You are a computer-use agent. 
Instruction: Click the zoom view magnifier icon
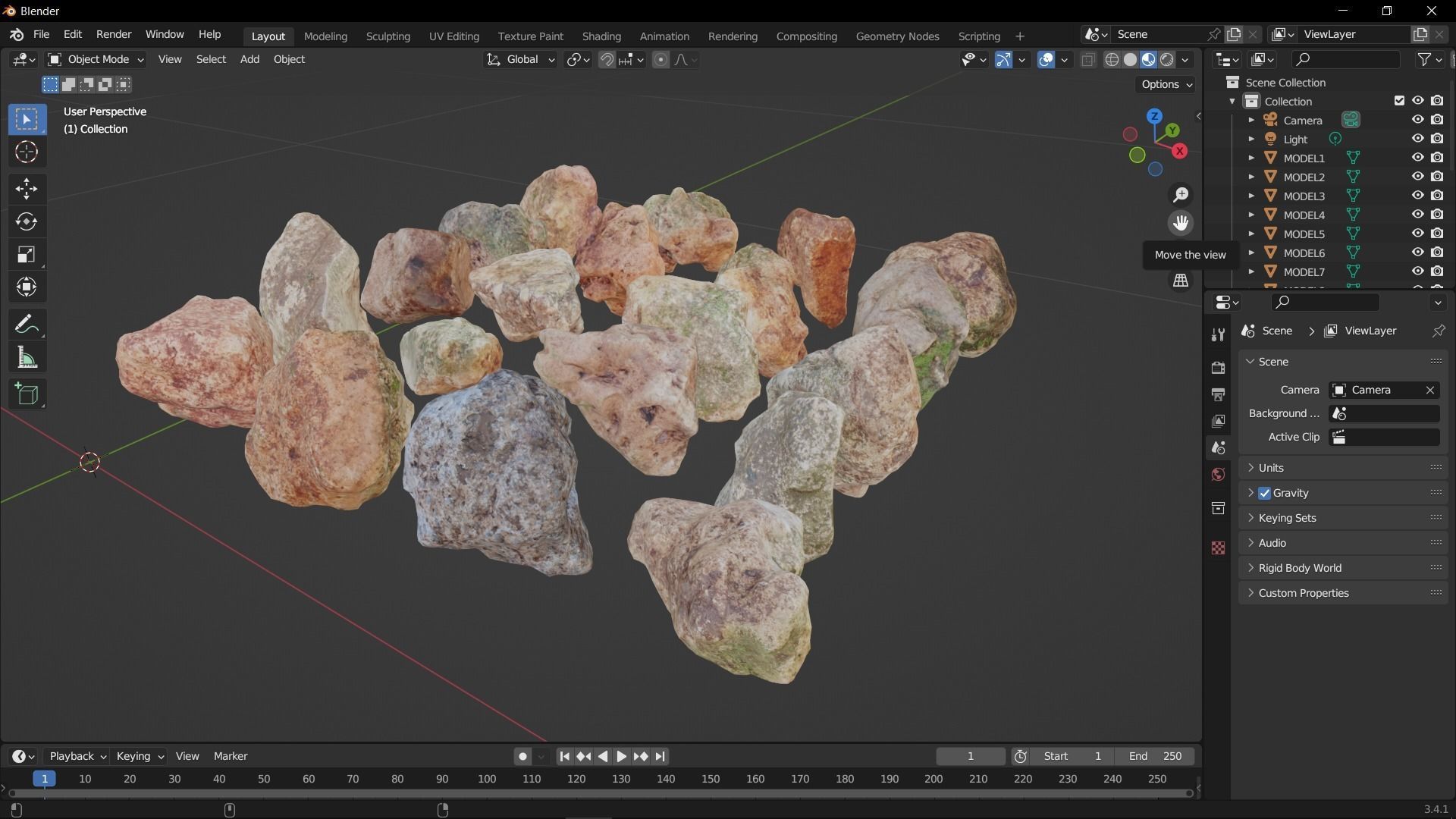[x=1181, y=195]
